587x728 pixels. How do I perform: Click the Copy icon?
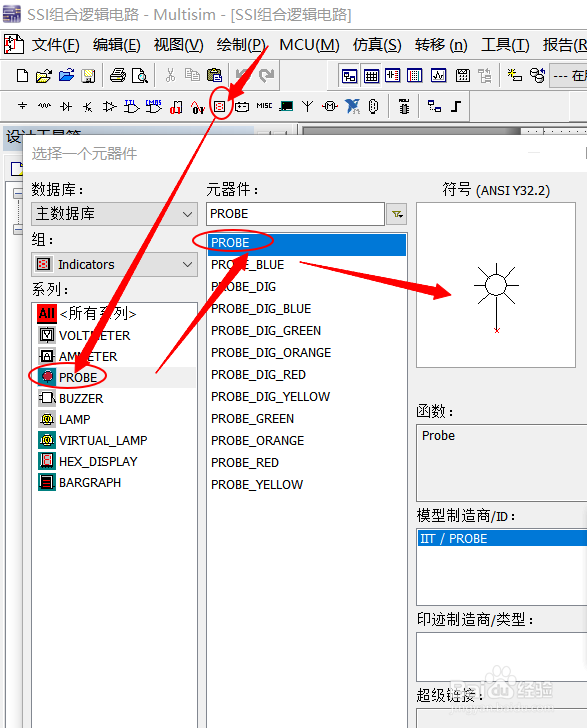192,75
